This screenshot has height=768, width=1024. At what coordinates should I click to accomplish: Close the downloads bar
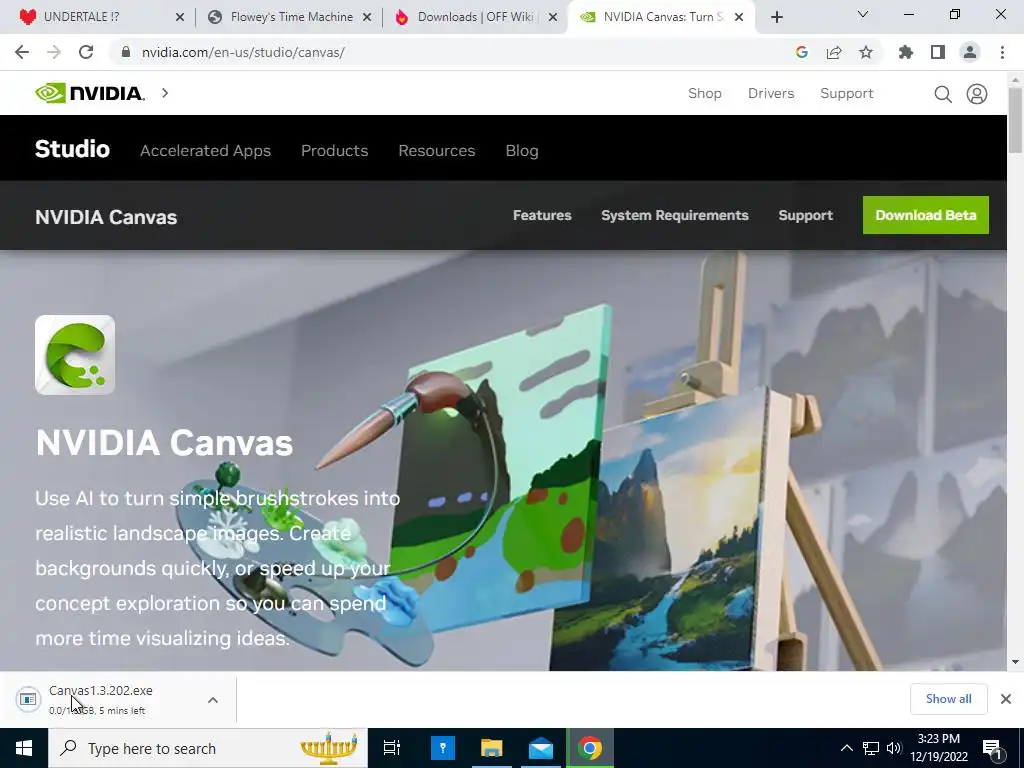click(x=1006, y=699)
